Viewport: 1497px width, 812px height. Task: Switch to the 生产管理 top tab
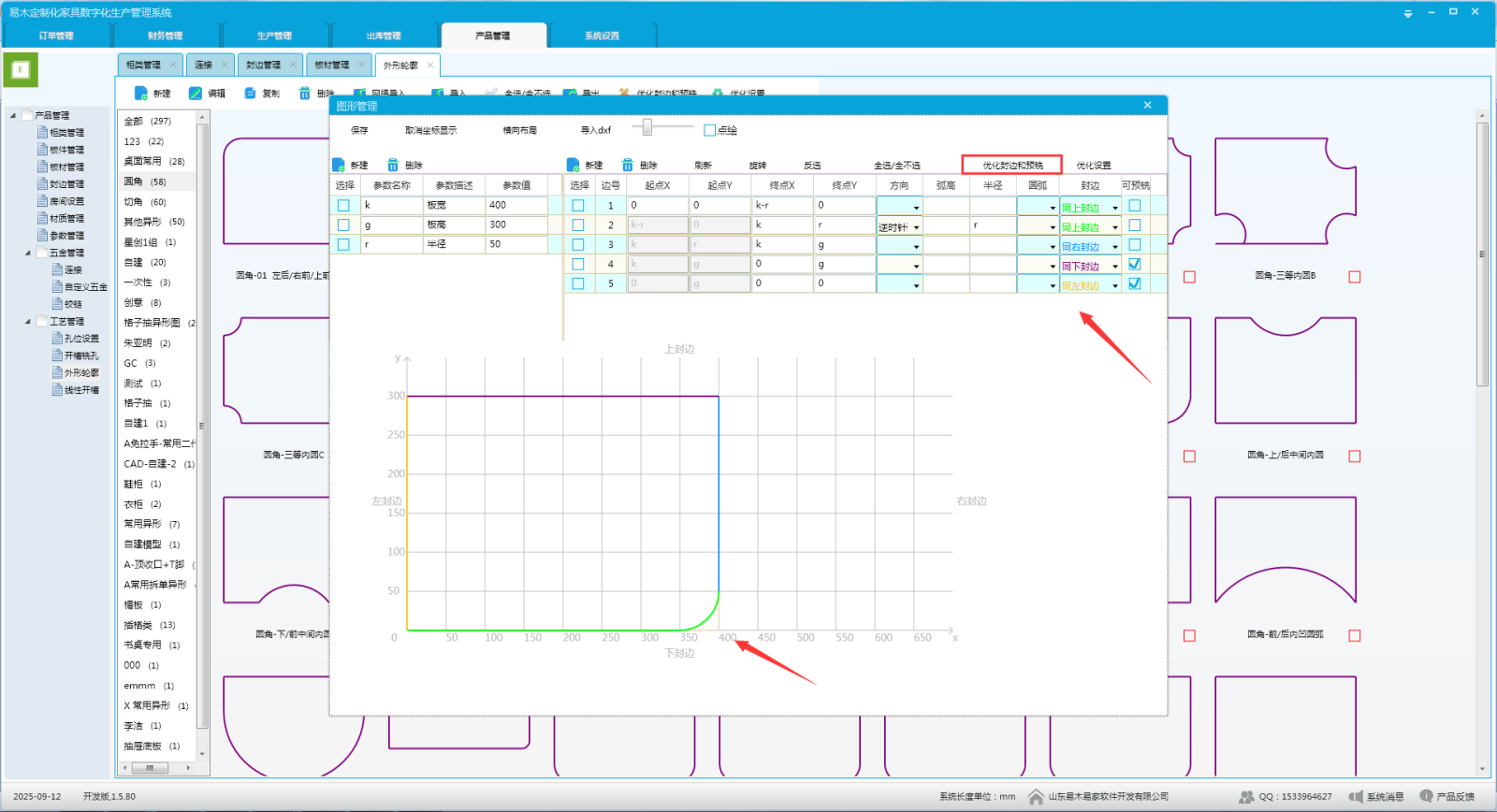coord(274,36)
